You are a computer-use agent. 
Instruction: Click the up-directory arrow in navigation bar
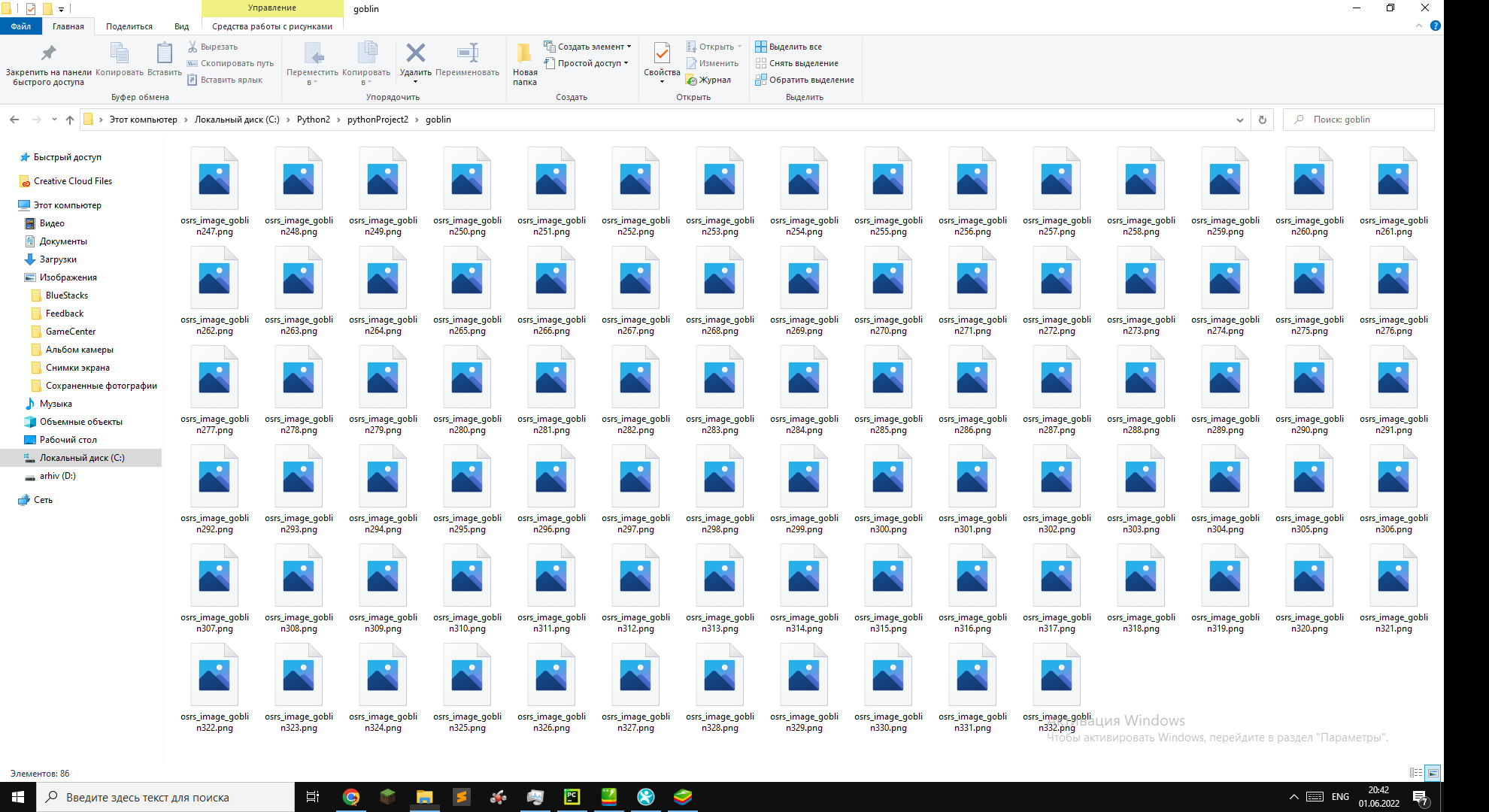coord(70,120)
